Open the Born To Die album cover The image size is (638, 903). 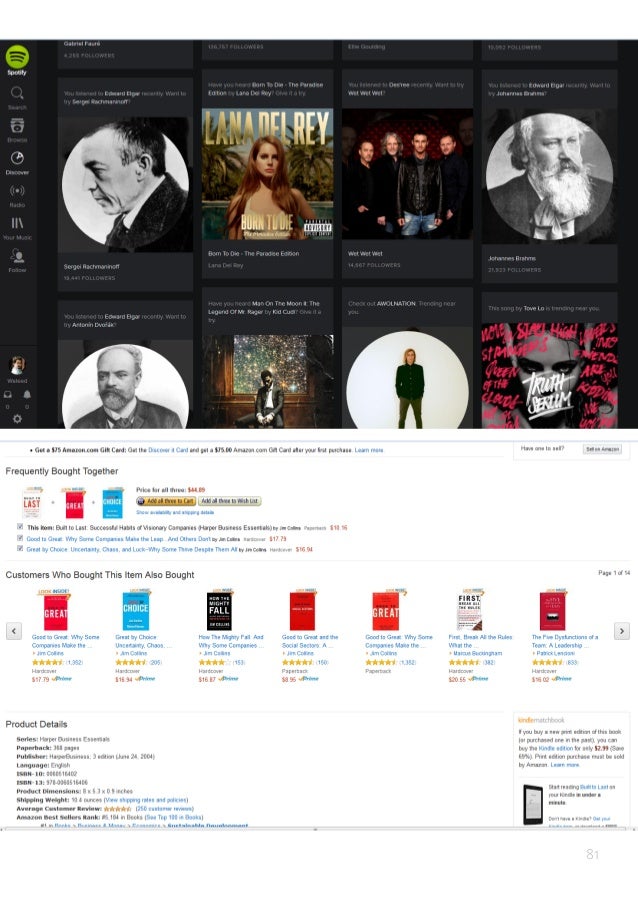[x=267, y=174]
